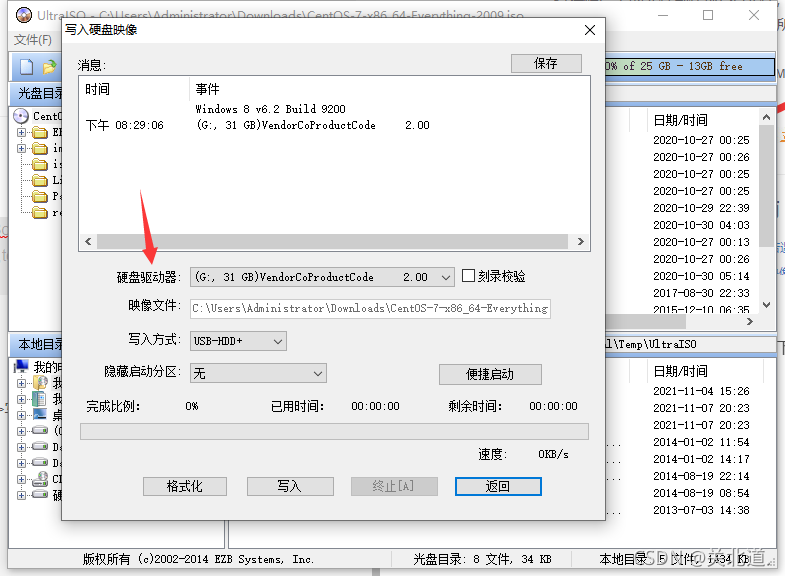Click the 写入 button
The height and width of the screenshot is (576, 785).
[x=290, y=486]
